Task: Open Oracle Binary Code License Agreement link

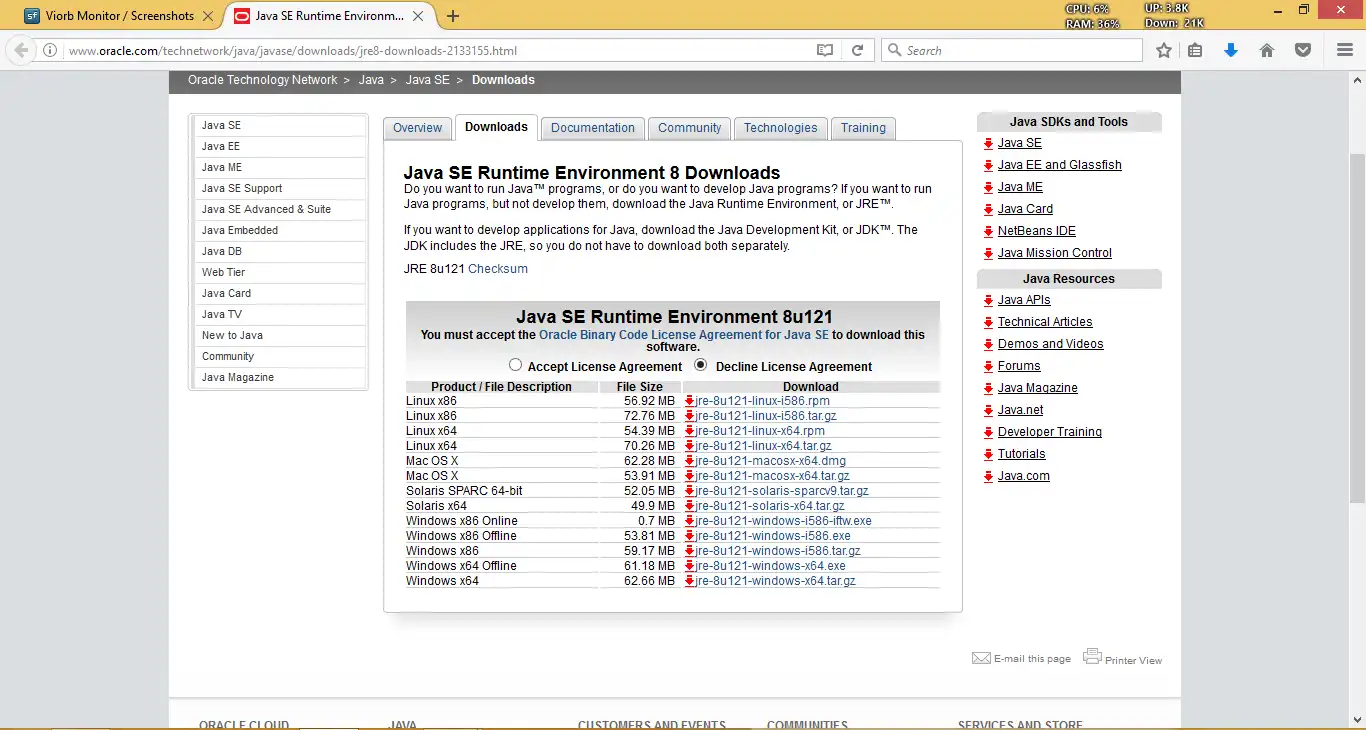Action: 684,335
